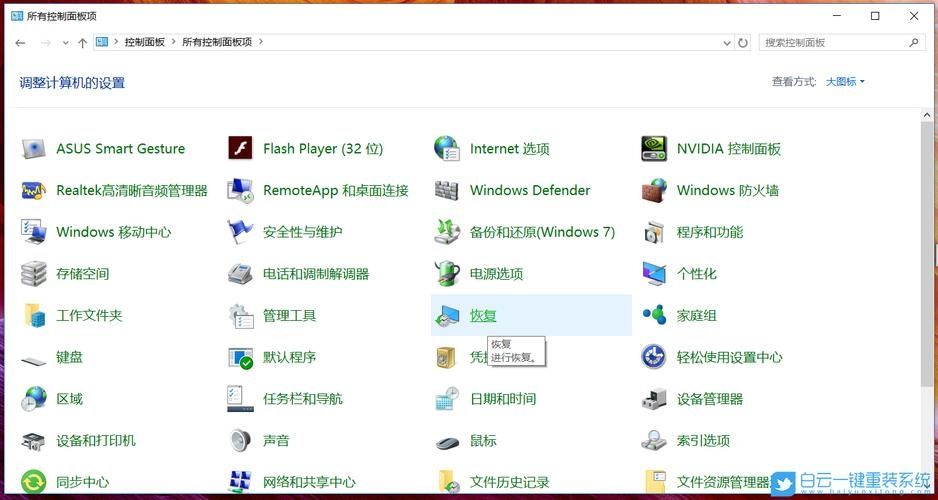Screen dimensions: 938x500
Task: Go up one level with up arrow
Action: [83, 42]
